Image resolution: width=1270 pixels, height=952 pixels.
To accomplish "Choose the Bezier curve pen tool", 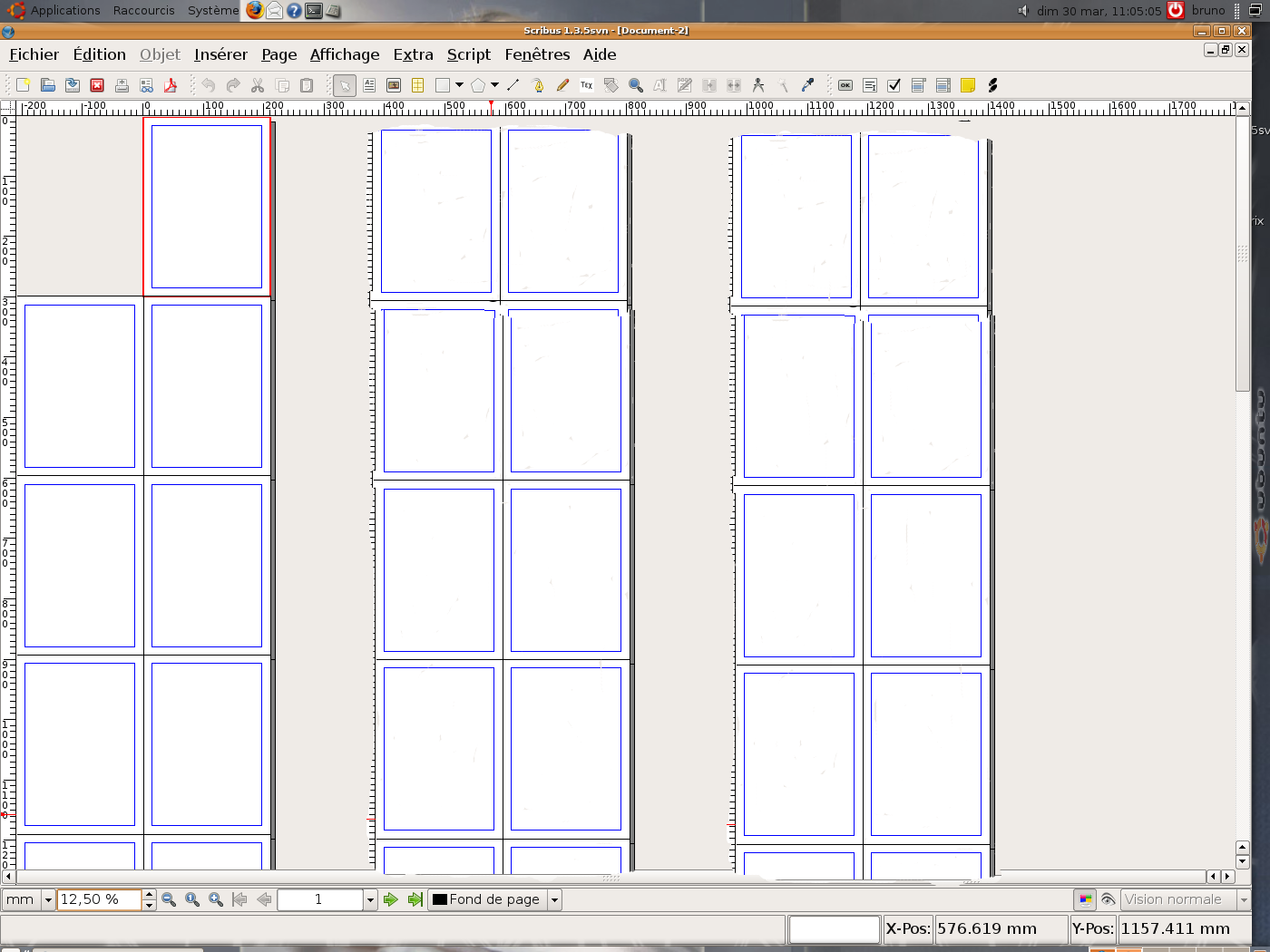I will coord(538,85).
